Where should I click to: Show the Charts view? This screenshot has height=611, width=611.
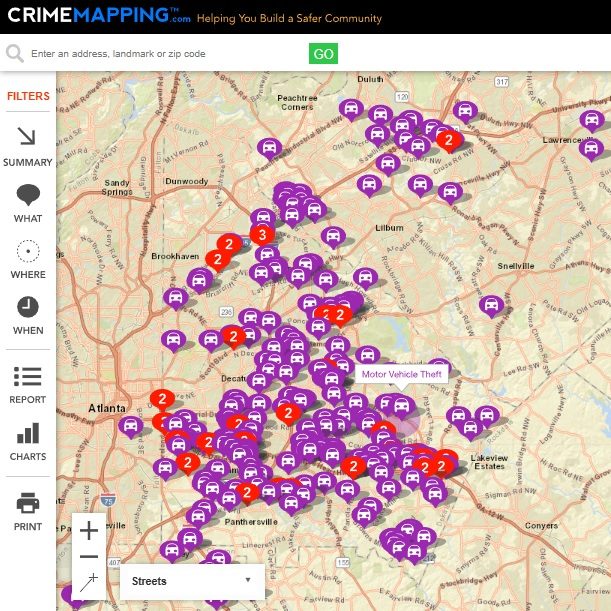(x=28, y=440)
